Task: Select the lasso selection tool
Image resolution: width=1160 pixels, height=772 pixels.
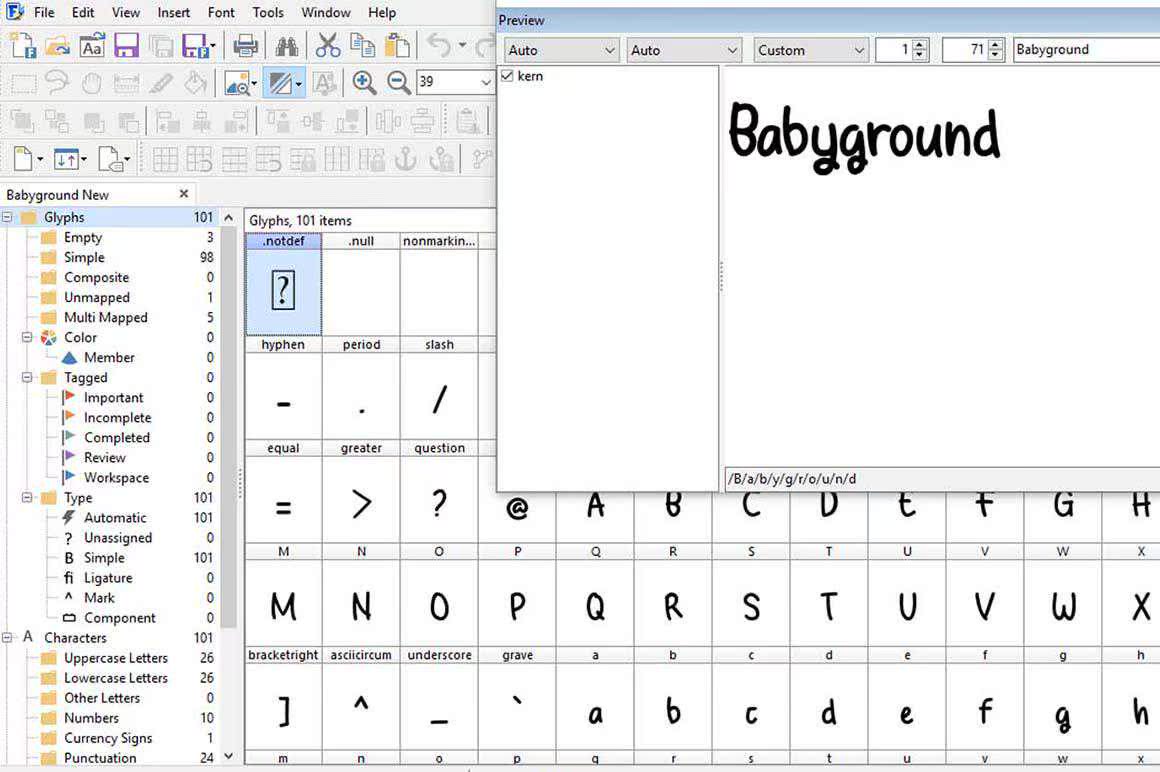Action: tap(58, 83)
